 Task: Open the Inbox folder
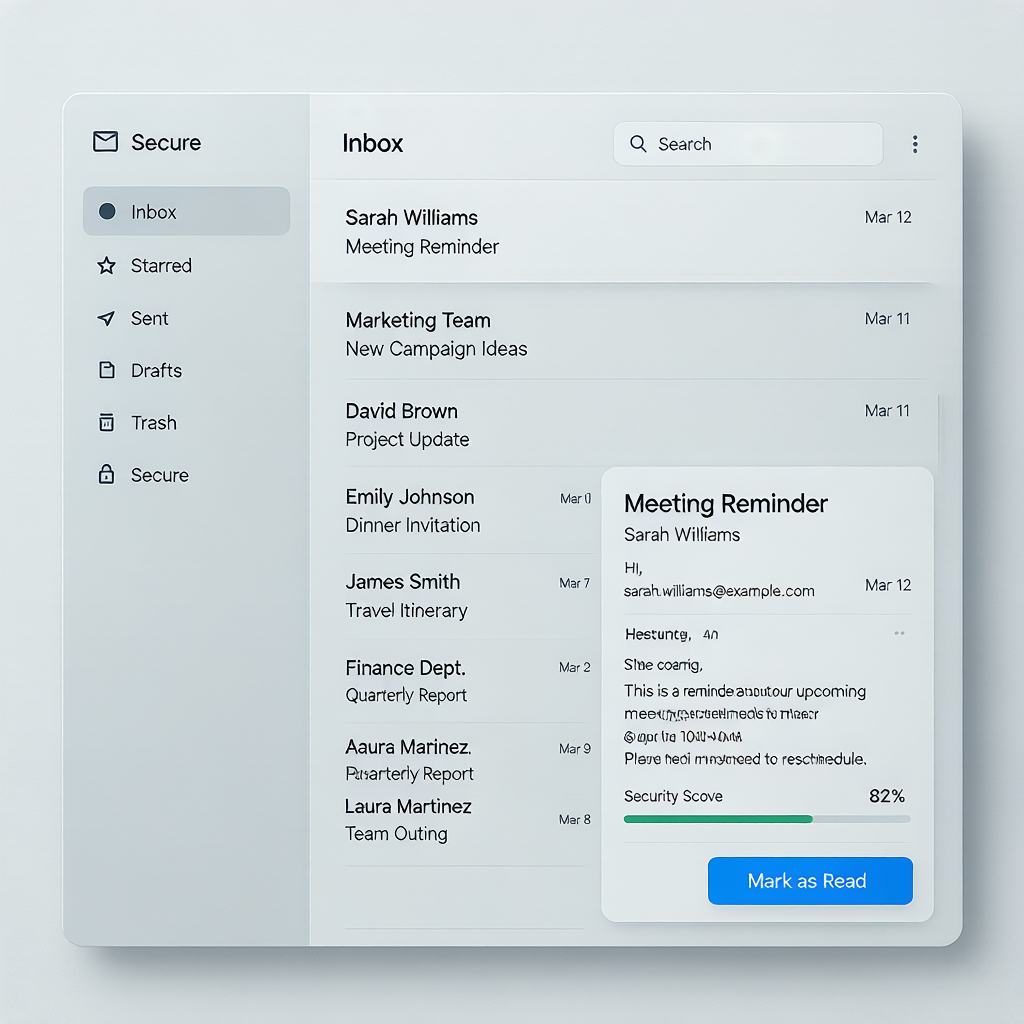187,211
